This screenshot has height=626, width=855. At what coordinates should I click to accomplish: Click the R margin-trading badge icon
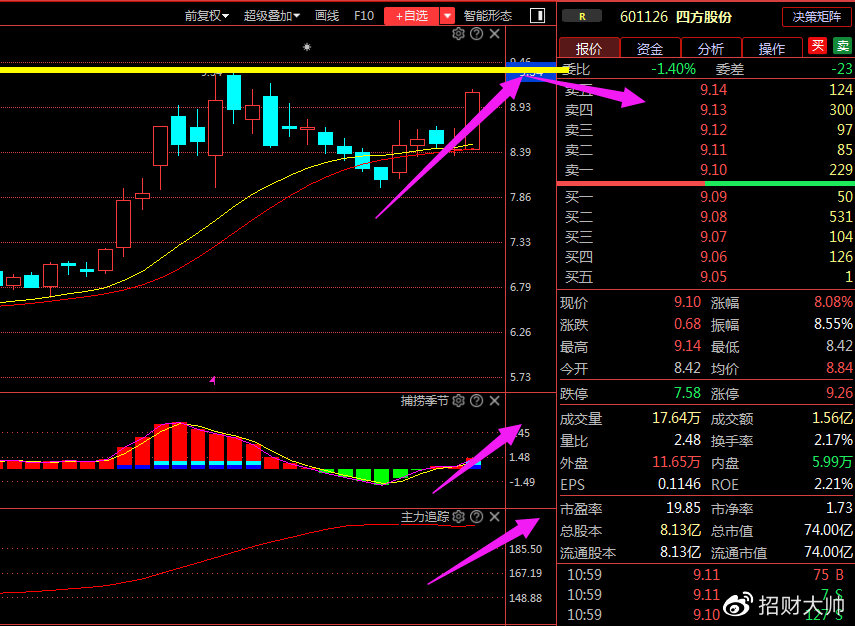coord(582,16)
